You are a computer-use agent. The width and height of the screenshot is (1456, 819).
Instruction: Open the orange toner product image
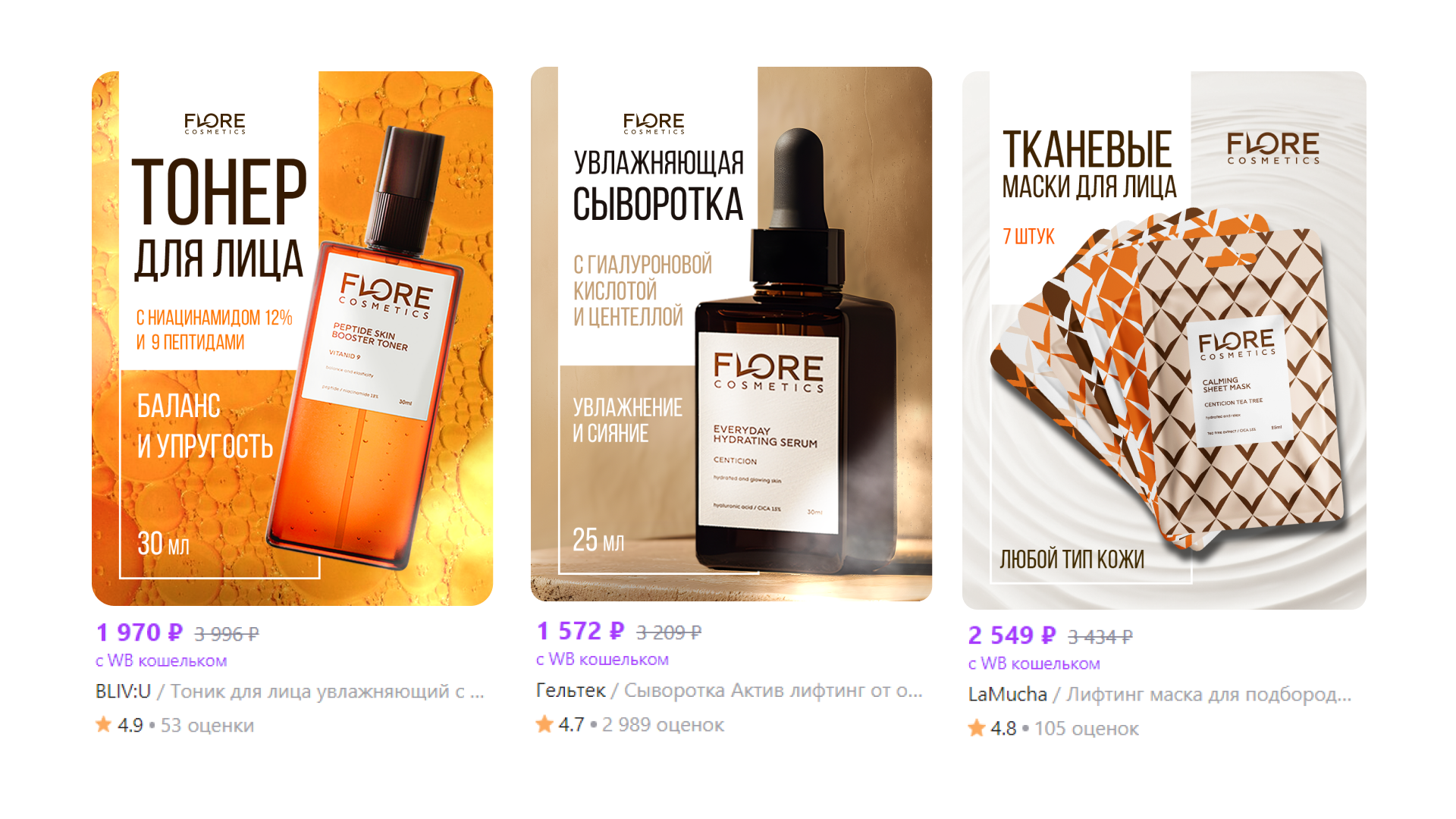coord(292,338)
